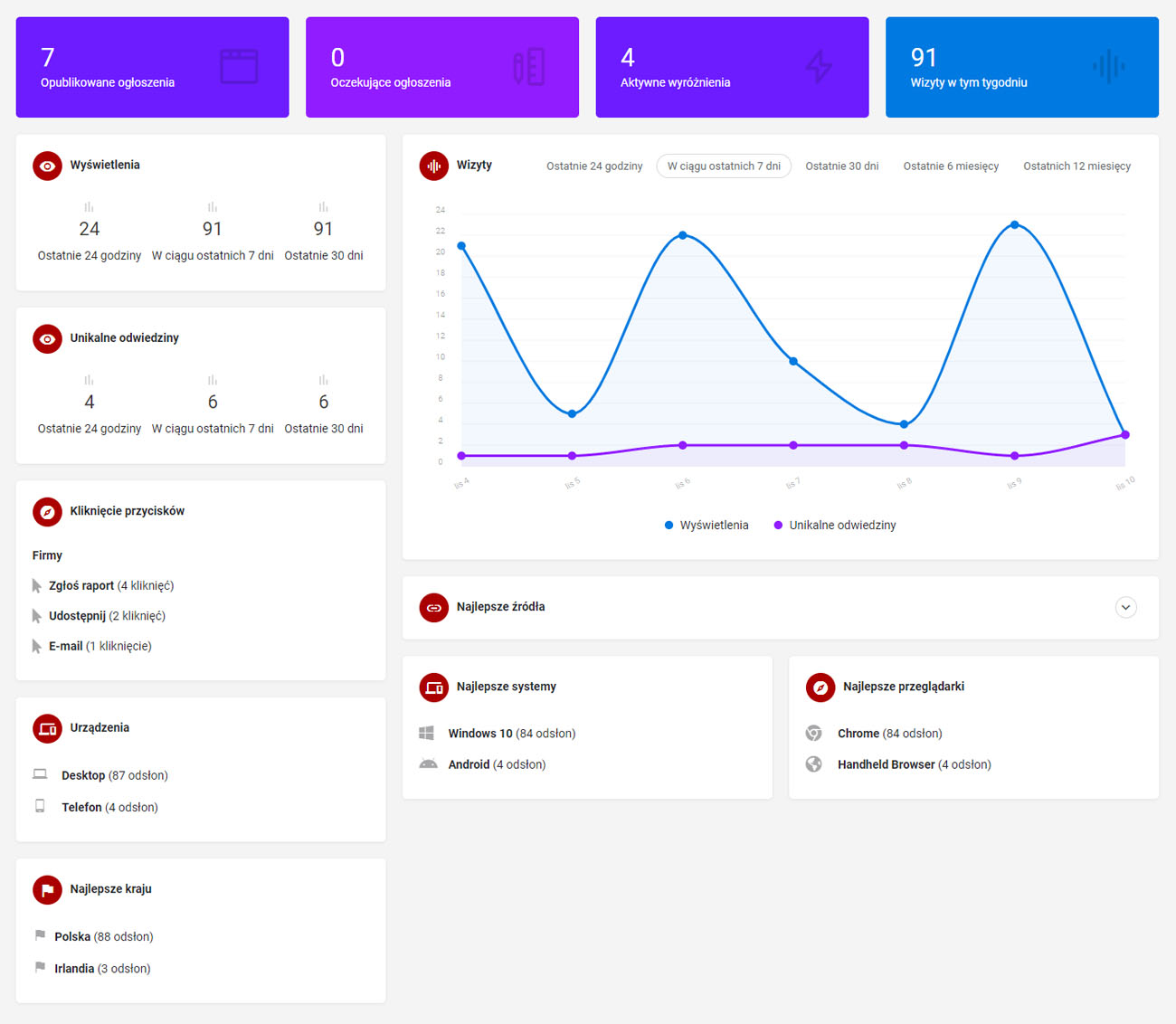This screenshot has height=1024, width=1176.
Task: Click the pencil-ruler icon on Oczekujące ogłoszenia card
Action: 529,66
